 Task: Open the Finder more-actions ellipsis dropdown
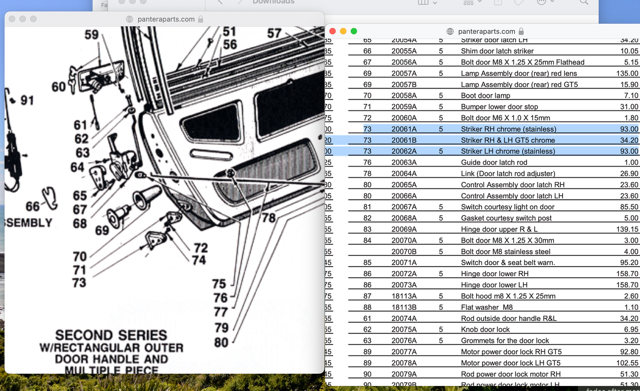point(544,2)
